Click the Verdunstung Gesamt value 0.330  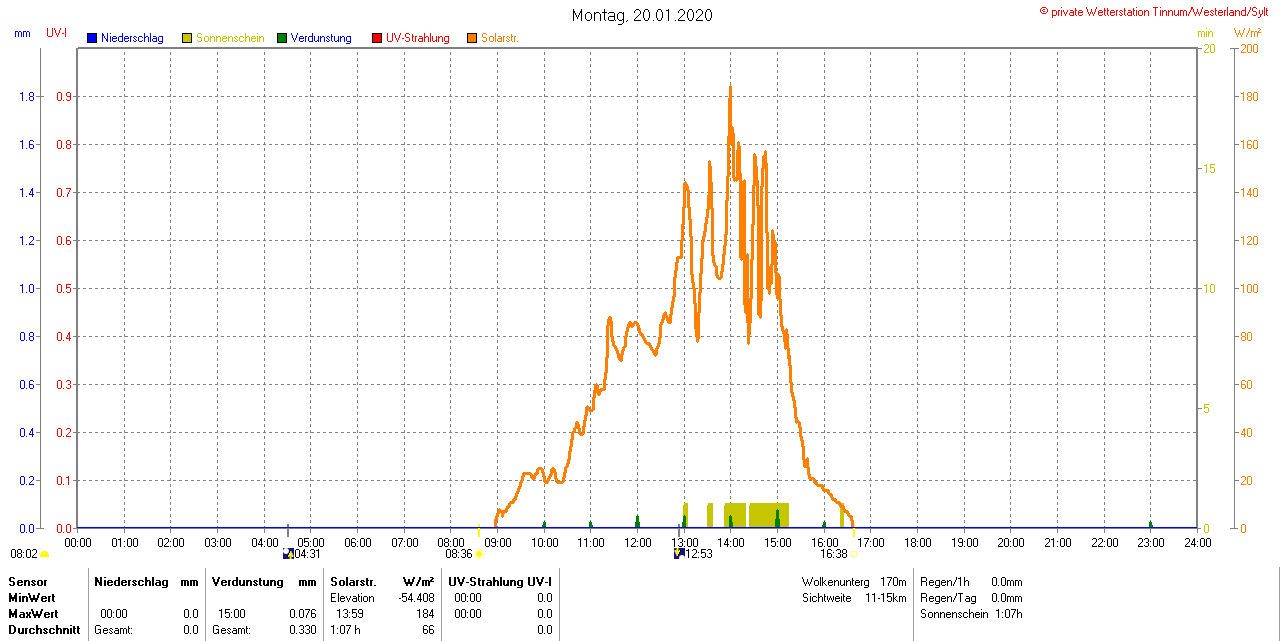pos(302,630)
